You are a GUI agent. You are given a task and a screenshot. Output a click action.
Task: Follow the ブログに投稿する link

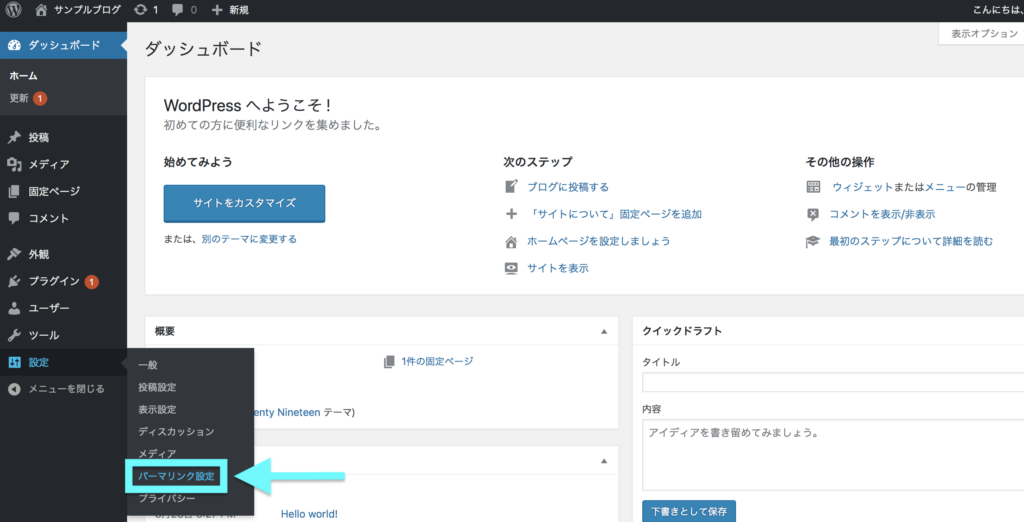(x=568, y=187)
